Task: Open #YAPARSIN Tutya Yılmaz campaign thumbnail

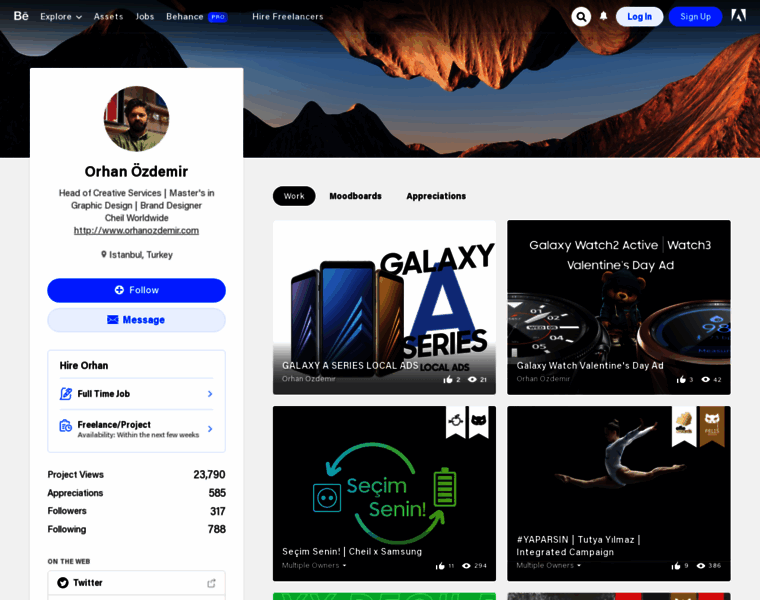Action: coord(619,493)
